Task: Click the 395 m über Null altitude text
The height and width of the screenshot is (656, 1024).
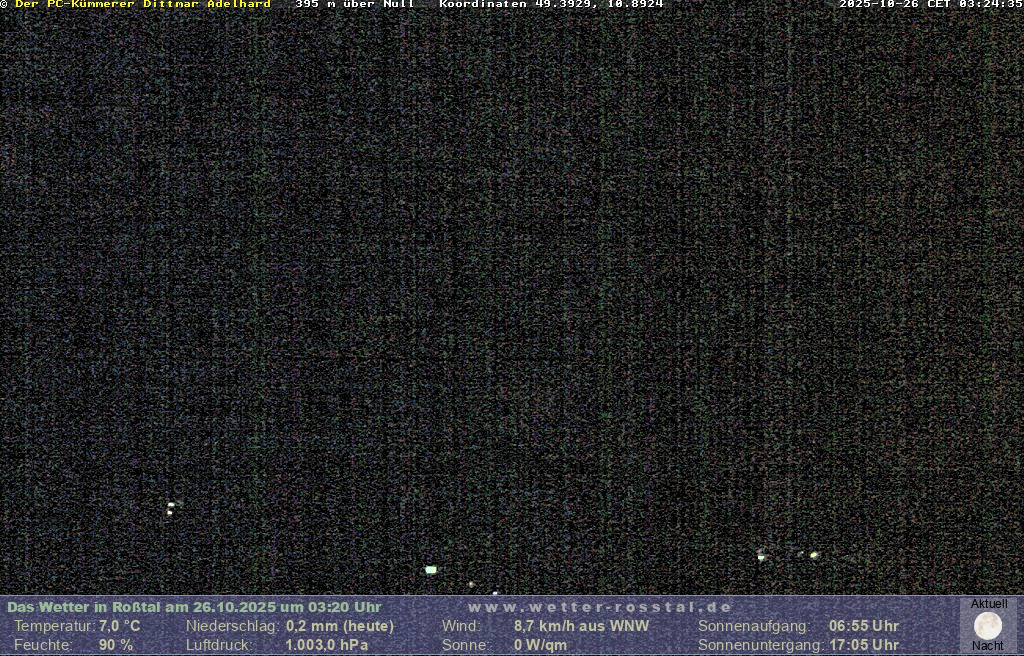Action: 354,5
